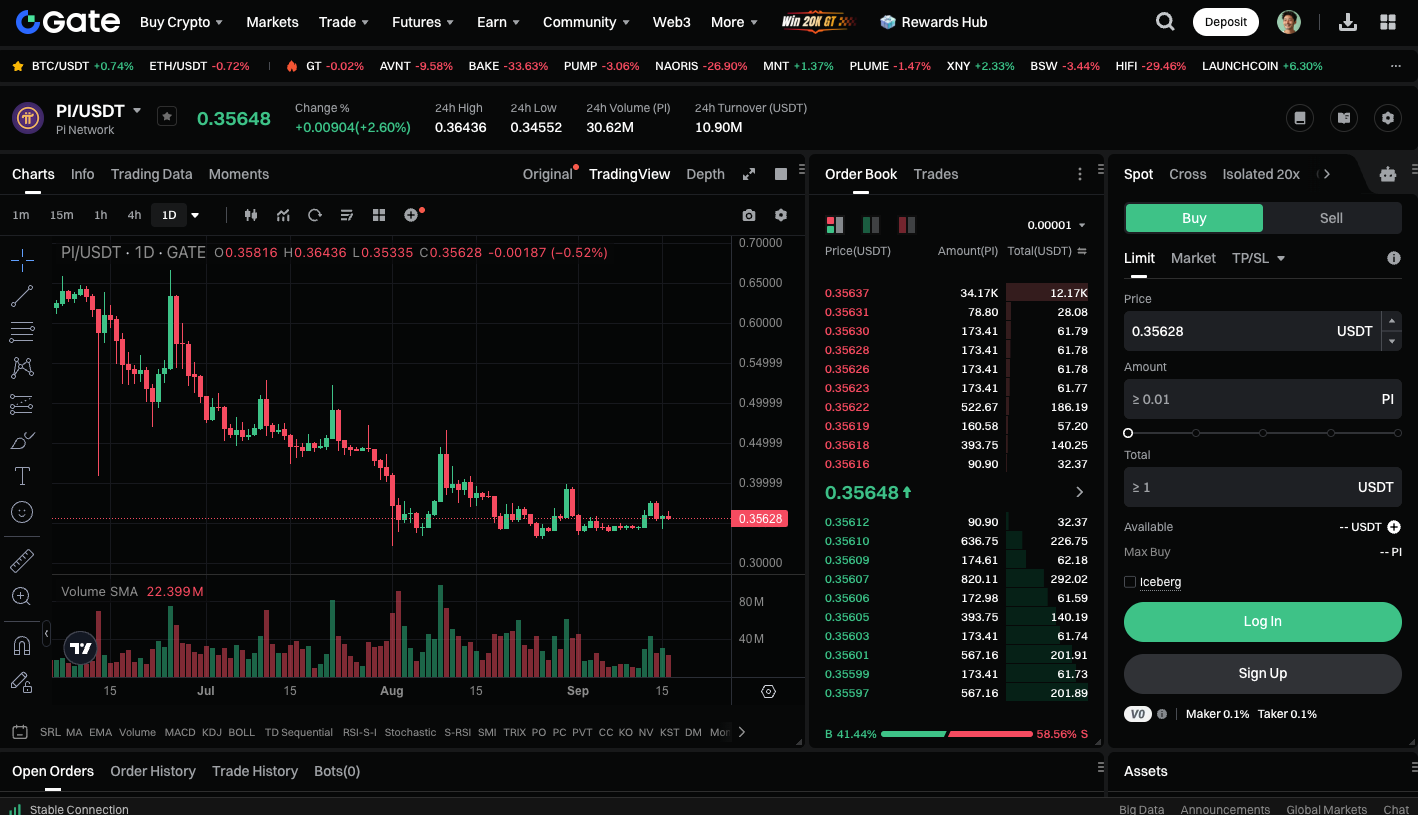Open candlestick chart style selector
Screen dimensions: 1418x815
click(x=251, y=215)
